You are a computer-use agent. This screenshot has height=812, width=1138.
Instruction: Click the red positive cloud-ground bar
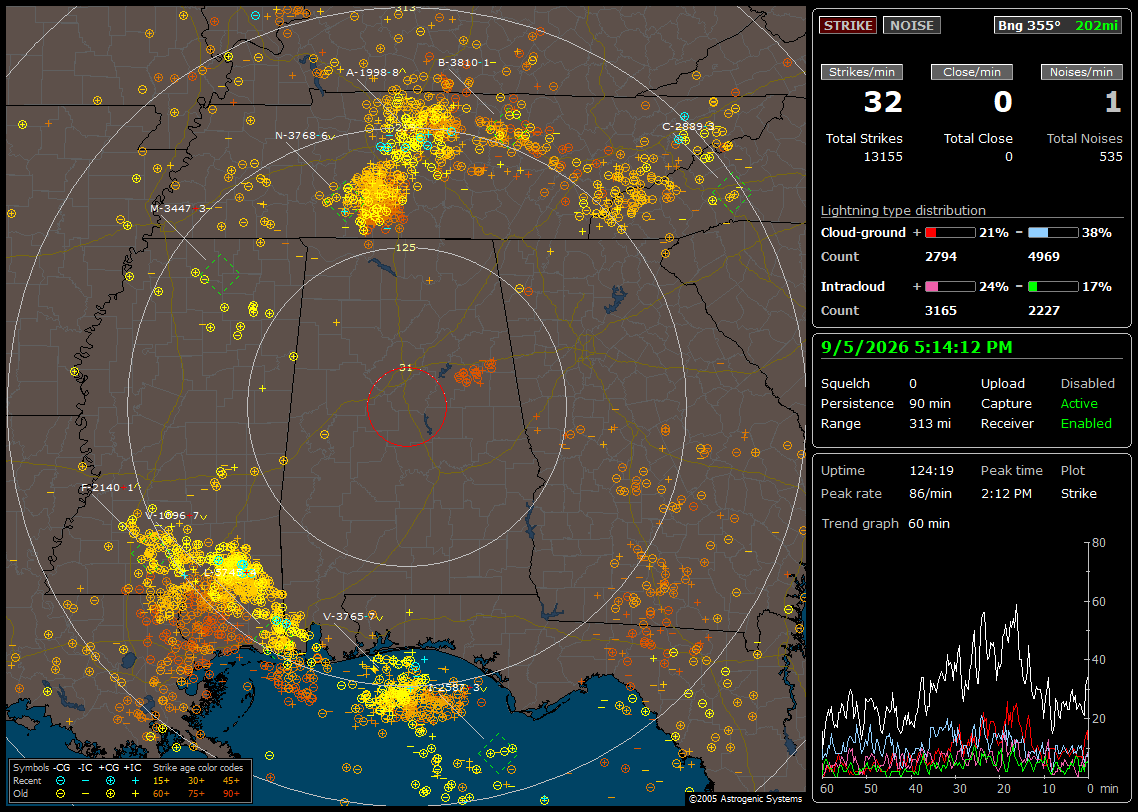[x=950, y=233]
